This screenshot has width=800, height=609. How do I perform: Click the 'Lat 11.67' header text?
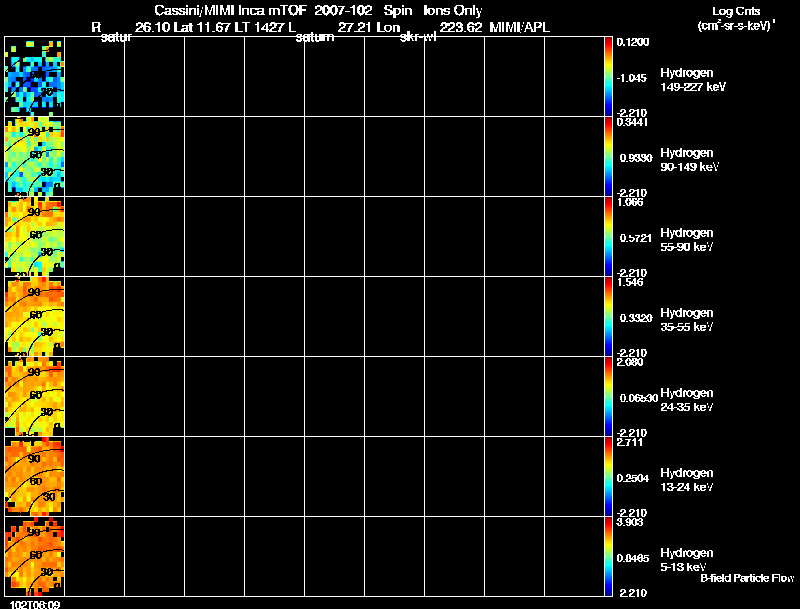[x=203, y=28]
